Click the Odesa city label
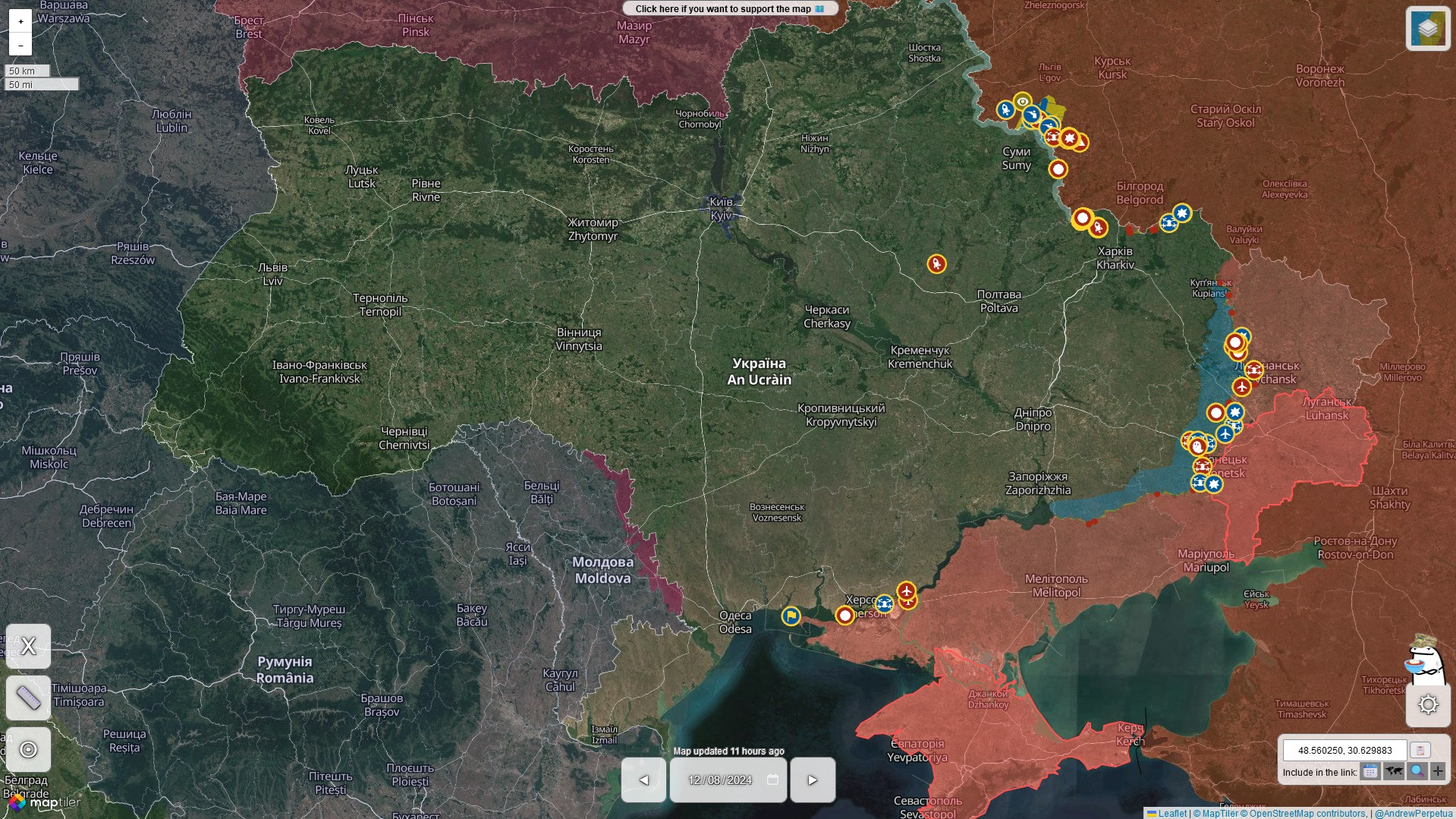This screenshot has width=1456, height=819. coord(735,622)
